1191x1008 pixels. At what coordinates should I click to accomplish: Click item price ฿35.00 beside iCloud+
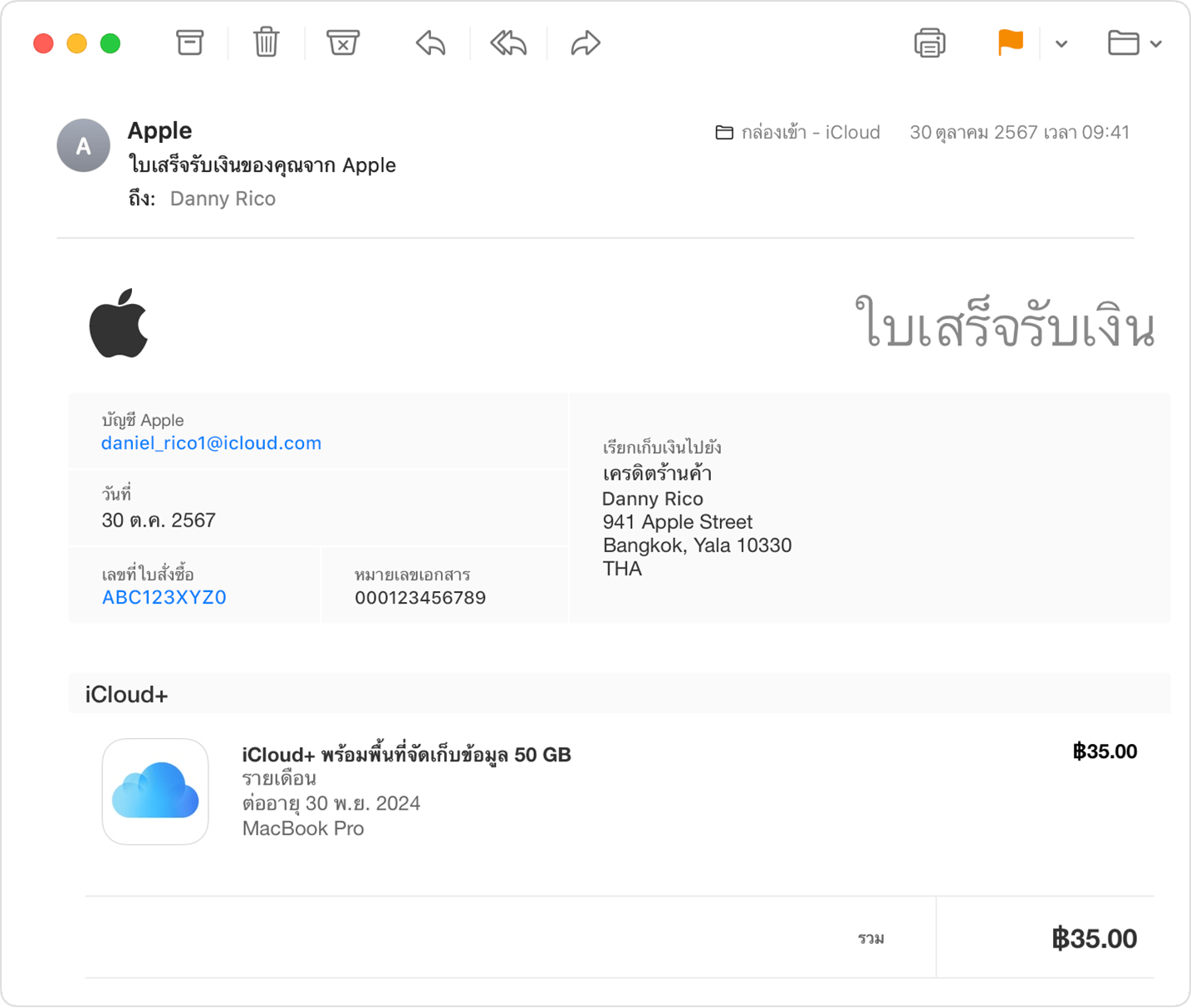[1105, 751]
